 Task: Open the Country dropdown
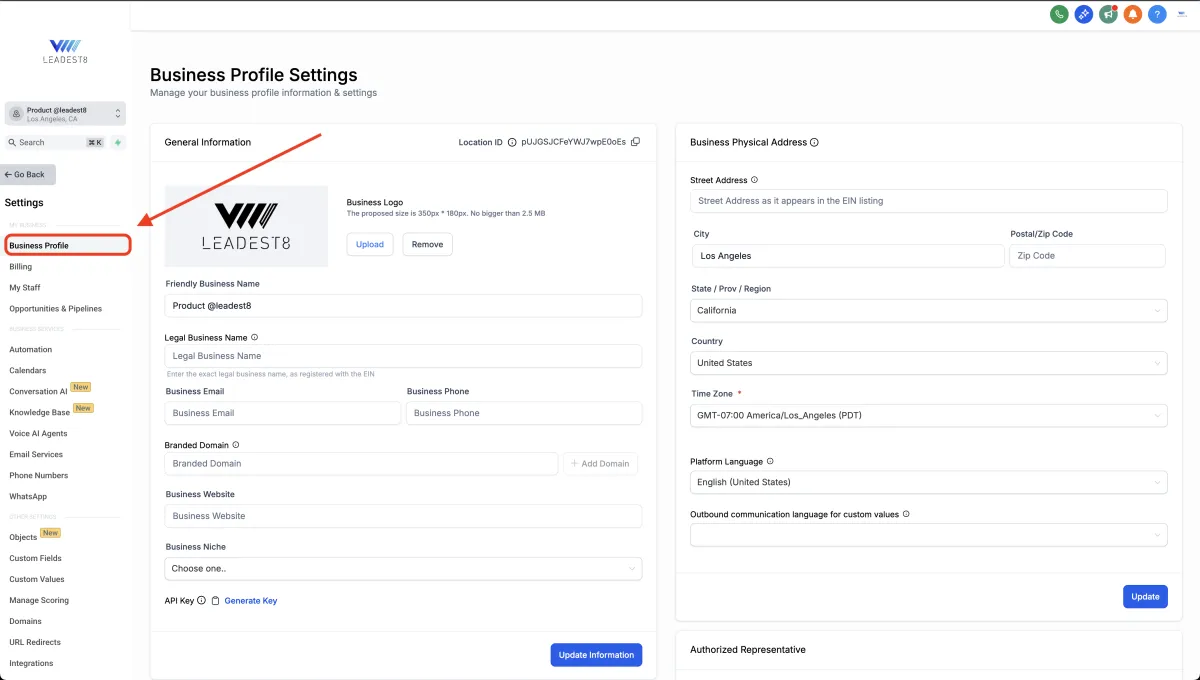coord(928,363)
